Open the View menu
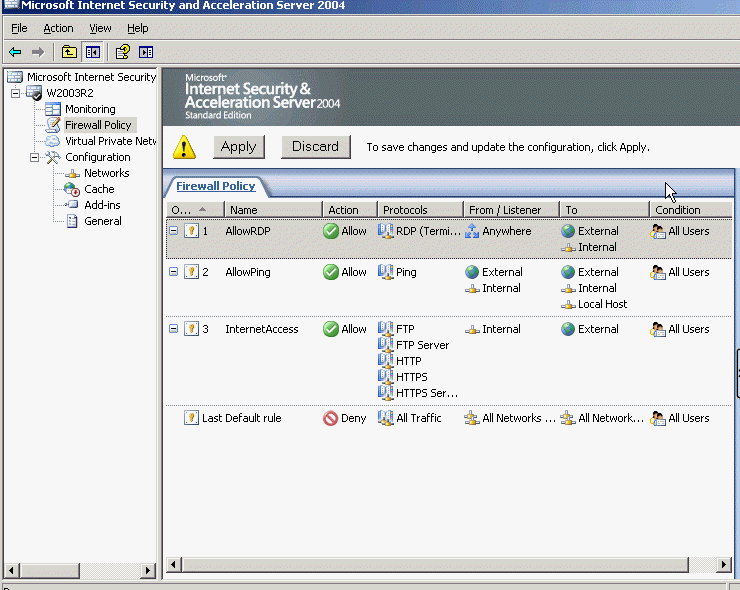The width and height of the screenshot is (740, 590). point(100,28)
